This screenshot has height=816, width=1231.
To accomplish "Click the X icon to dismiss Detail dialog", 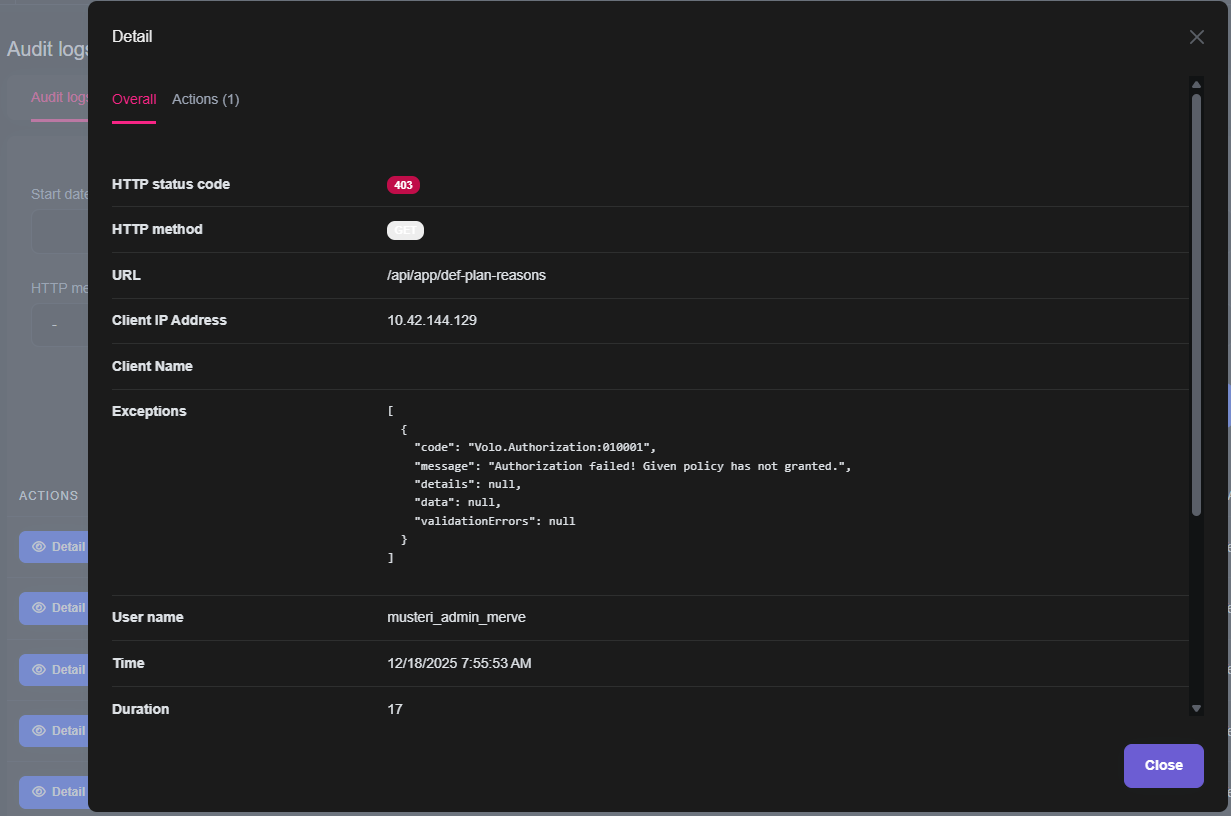I will [x=1196, y=37].
